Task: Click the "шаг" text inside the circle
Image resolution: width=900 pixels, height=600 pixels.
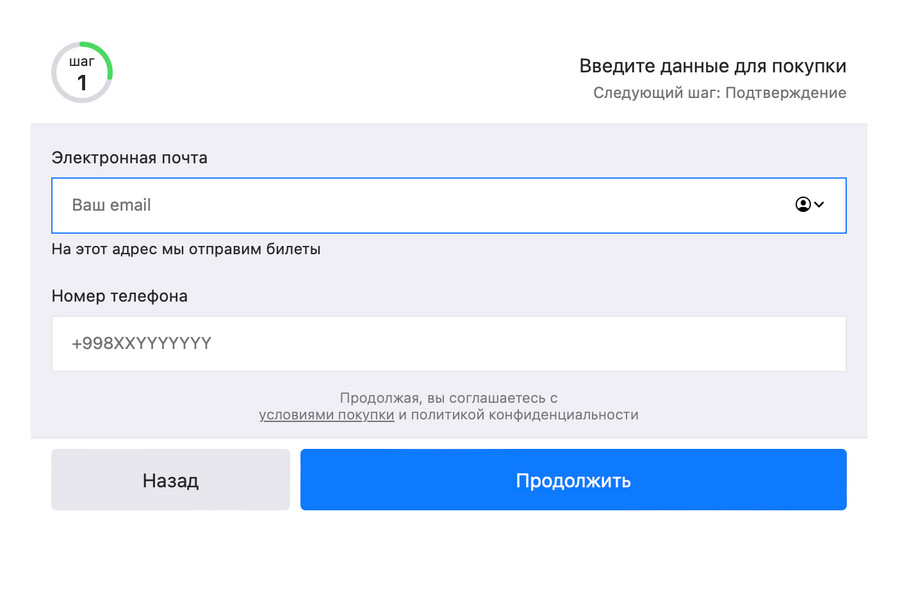Action: coord(82,61)
